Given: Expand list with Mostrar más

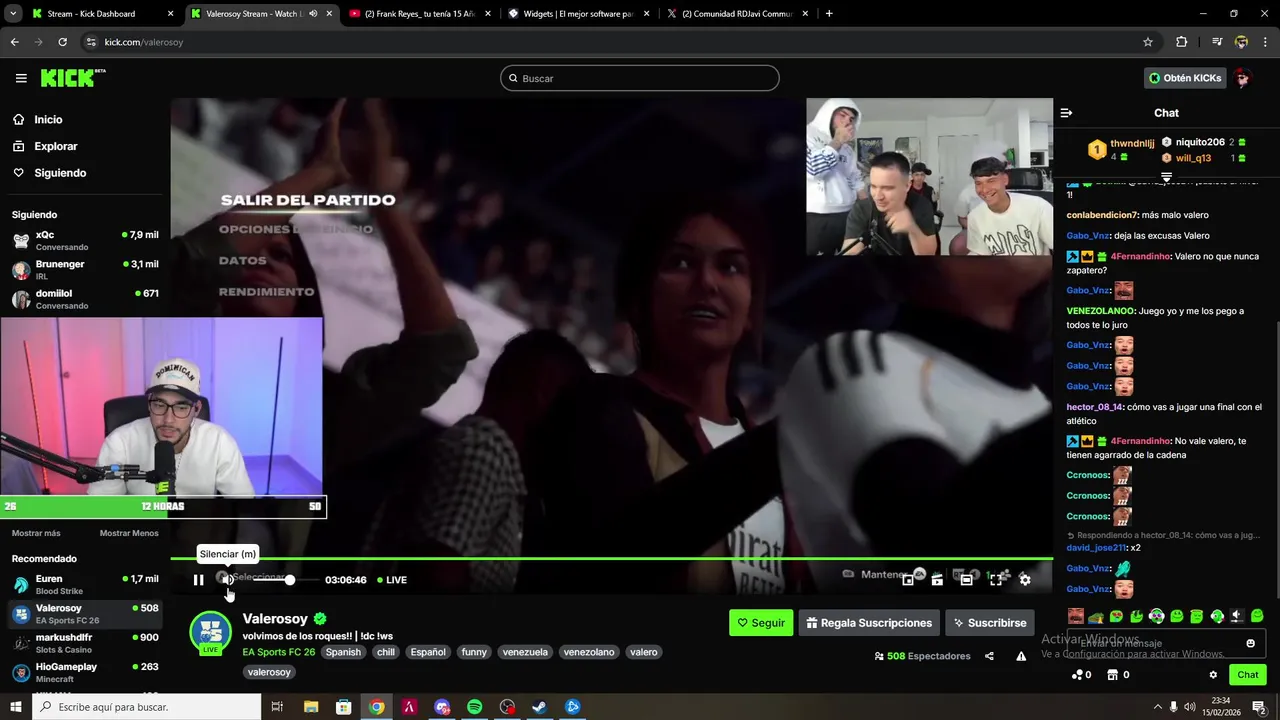Looking at the screenshot, I should (x=36, y=533).
